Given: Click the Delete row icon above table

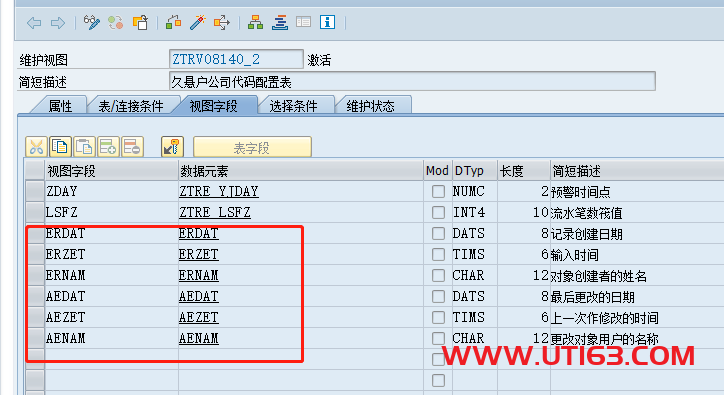Looking at the screenshot, I should point(132,147).
